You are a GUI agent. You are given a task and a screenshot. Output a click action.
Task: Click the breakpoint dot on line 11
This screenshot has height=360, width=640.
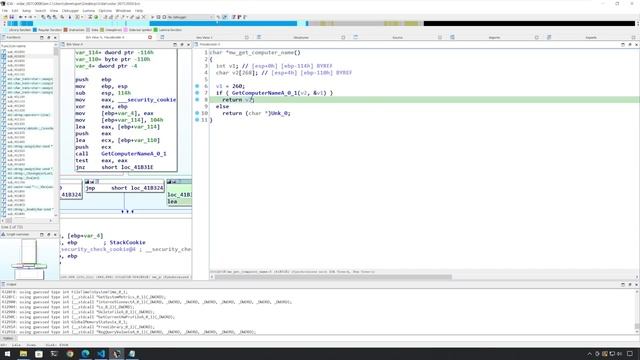(197, 120)
